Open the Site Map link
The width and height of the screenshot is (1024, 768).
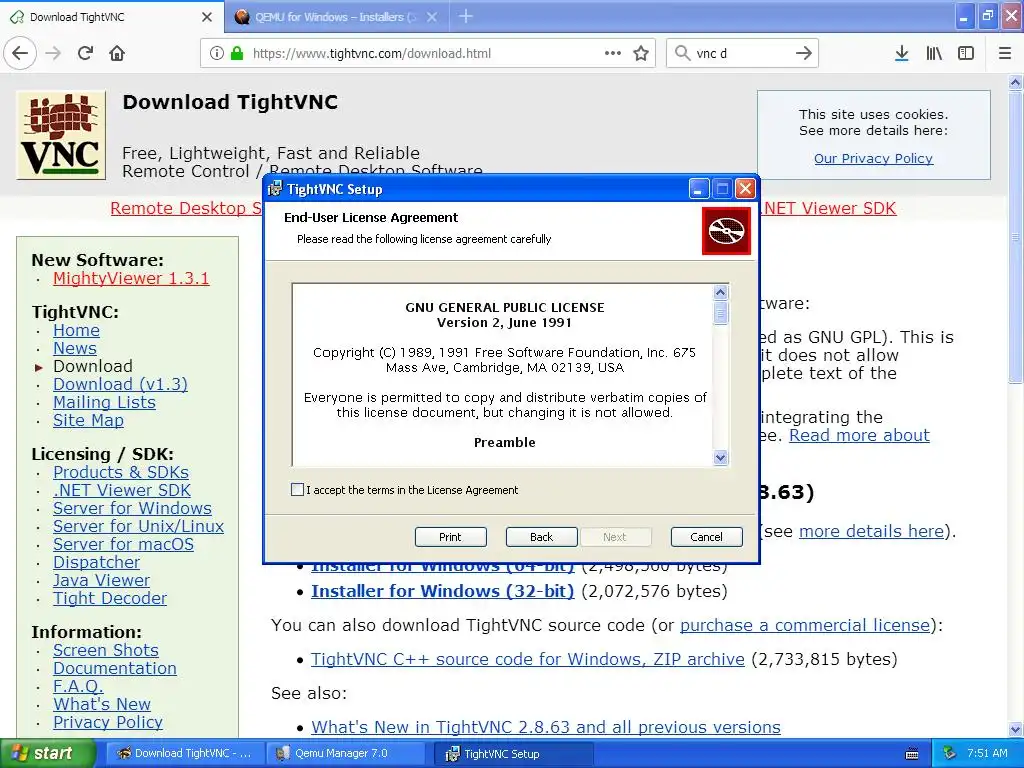[x=88, y=421]
